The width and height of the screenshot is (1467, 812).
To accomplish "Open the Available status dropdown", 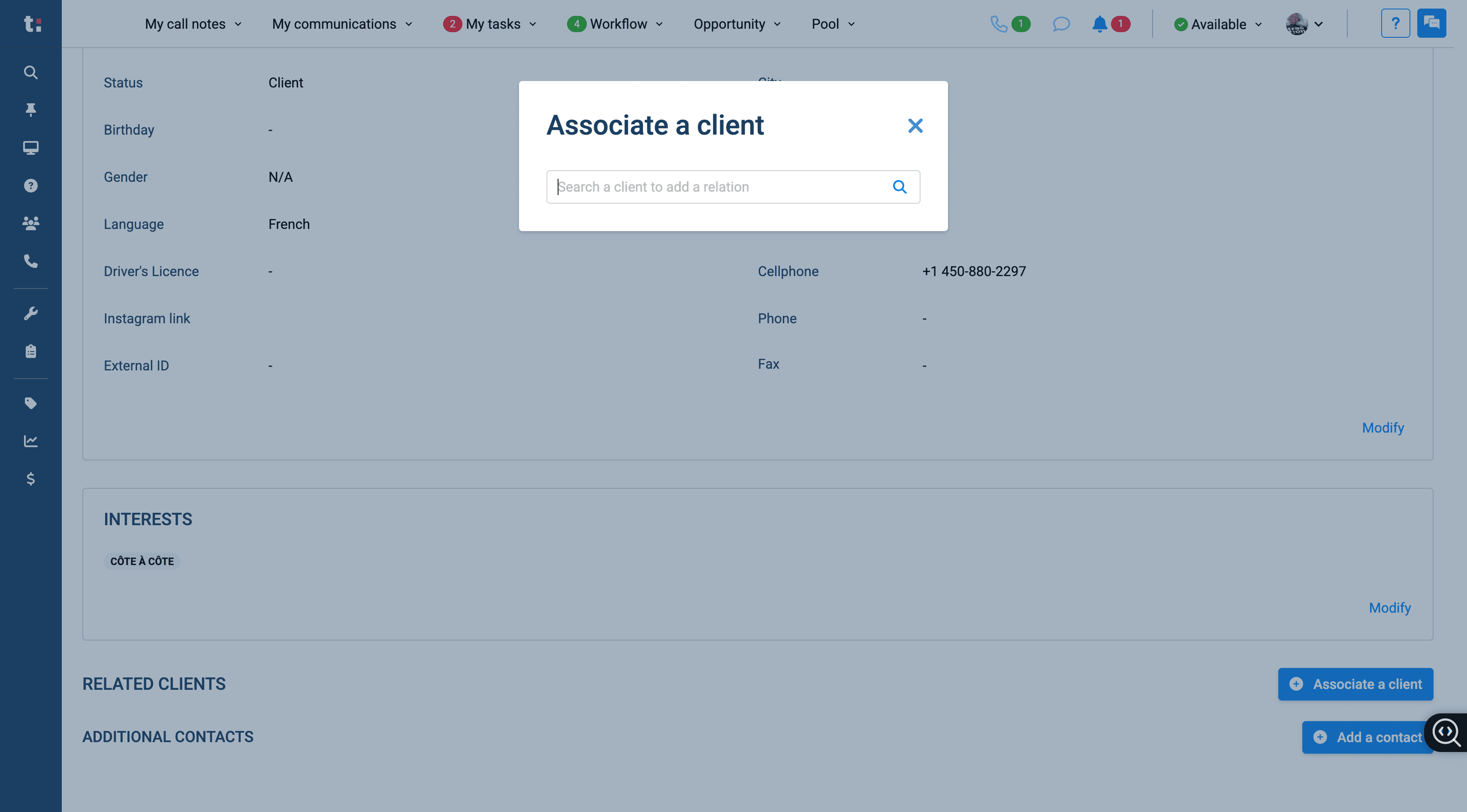I will (1218, 24).
